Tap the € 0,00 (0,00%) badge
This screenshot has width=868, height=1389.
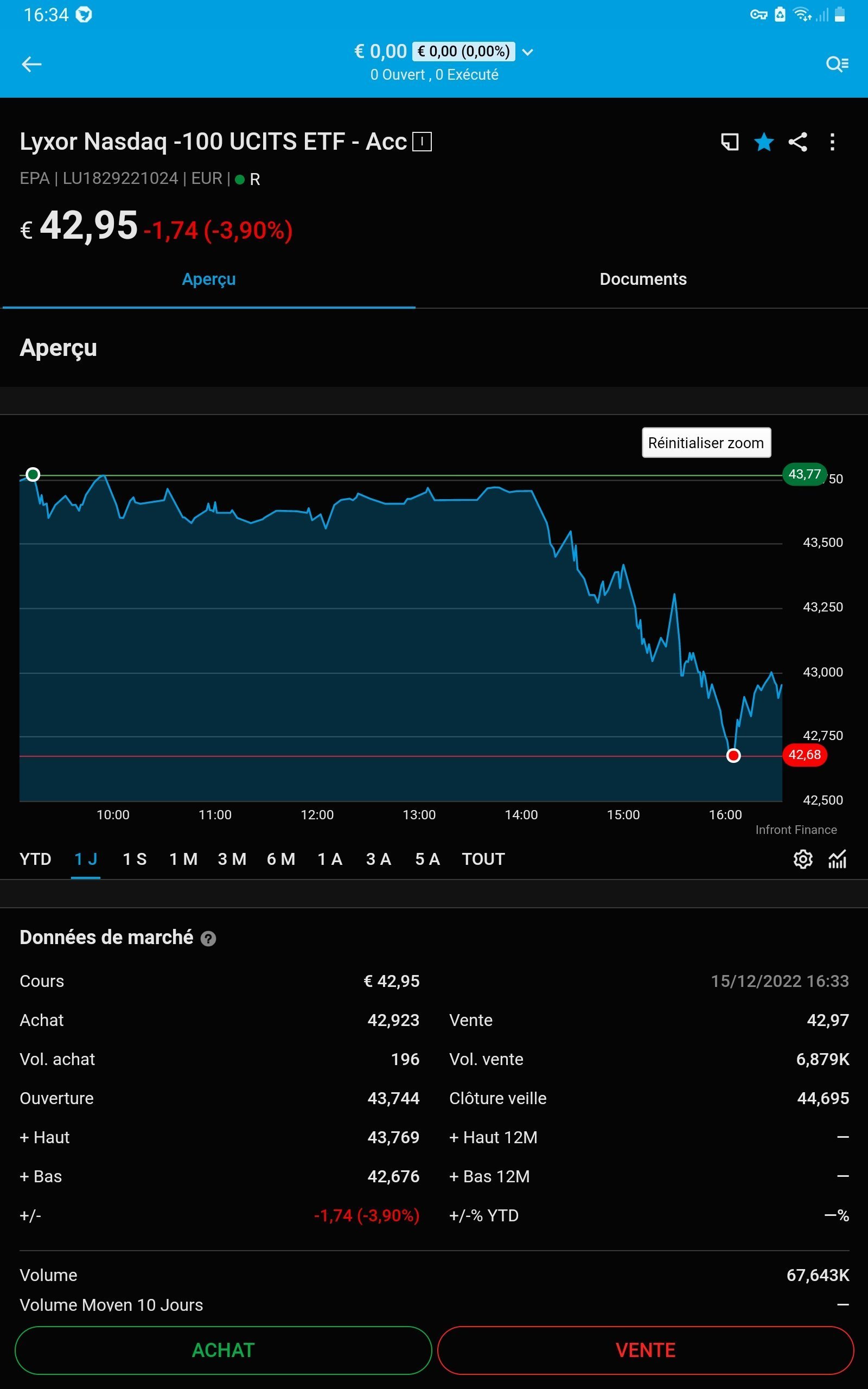click(x=464, y=52)
